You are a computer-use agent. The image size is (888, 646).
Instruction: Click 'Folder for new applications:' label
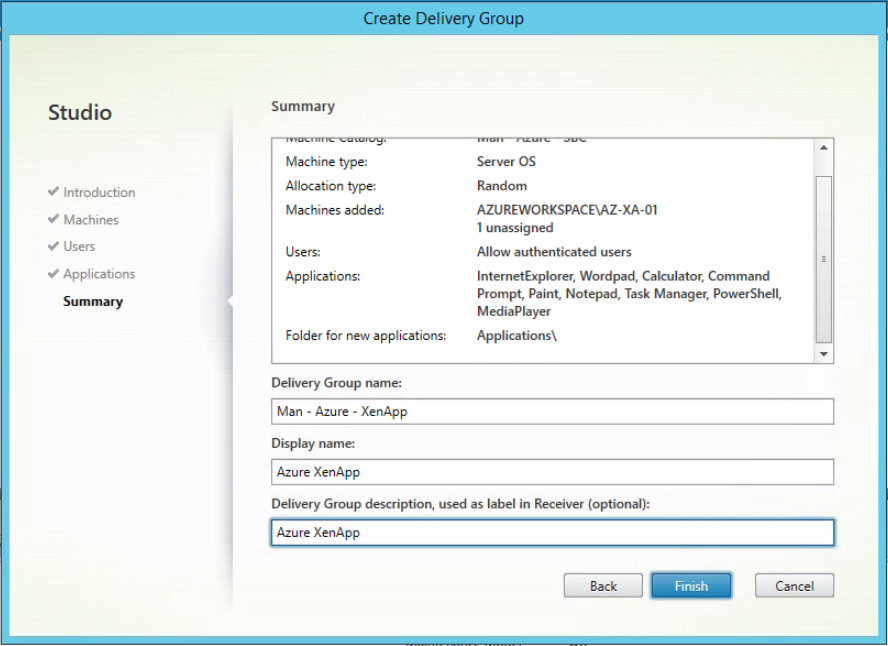coord(366,336)
